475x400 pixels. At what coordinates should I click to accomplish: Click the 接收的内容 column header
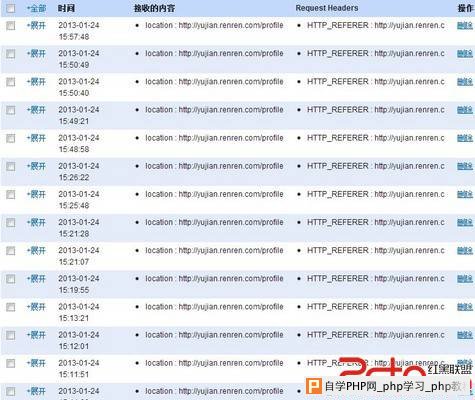[154, 8]
